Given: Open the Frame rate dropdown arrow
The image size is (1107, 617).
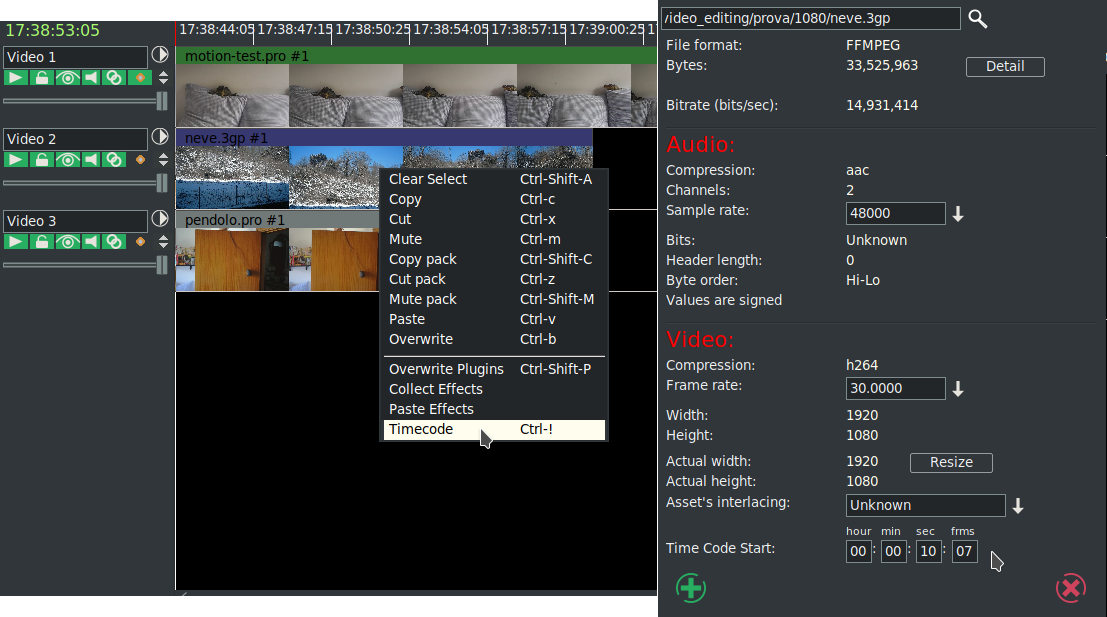Looking at the screenshot, I should click(957, 388).
